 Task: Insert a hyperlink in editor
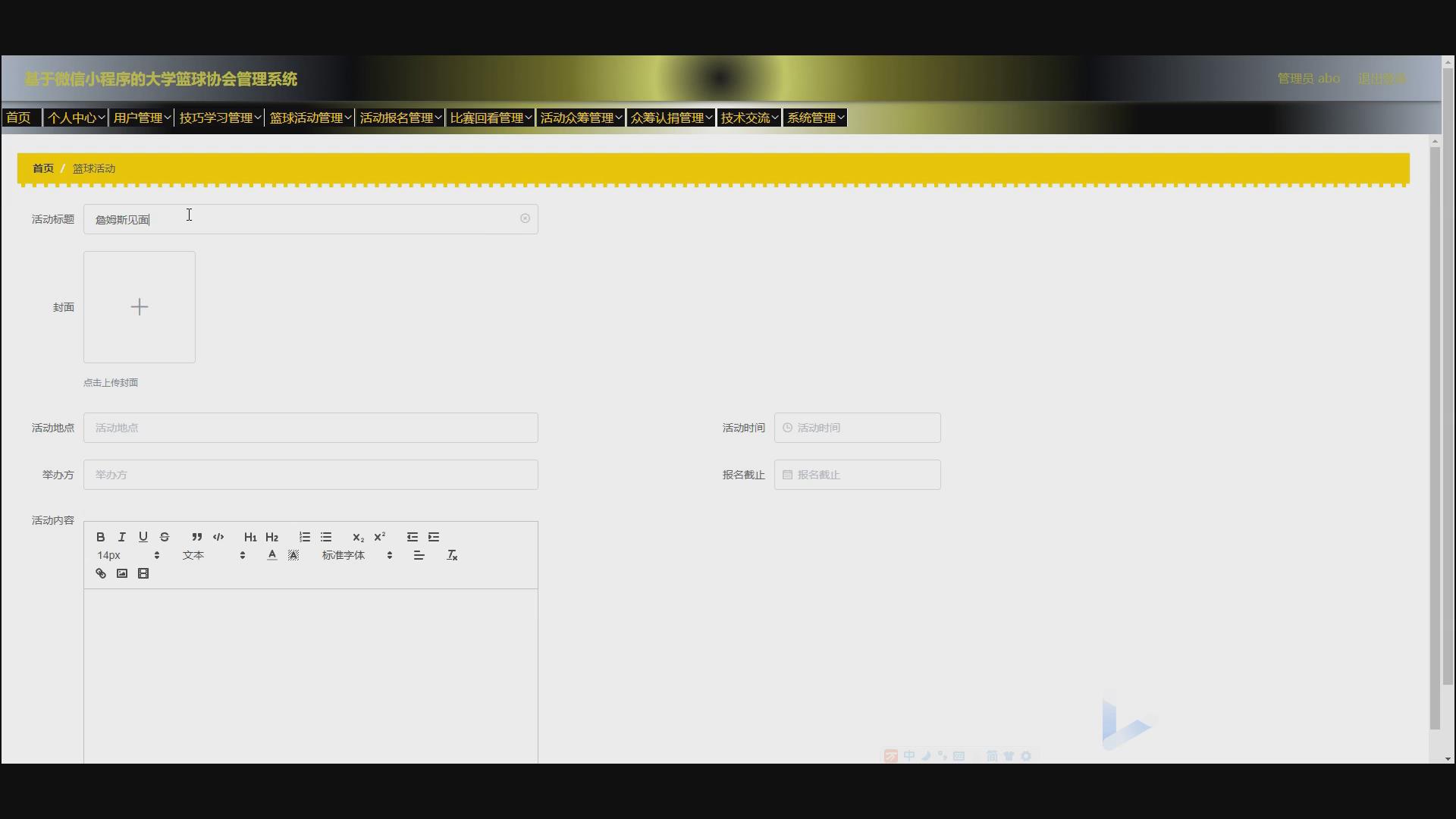[x=100, y=574]
